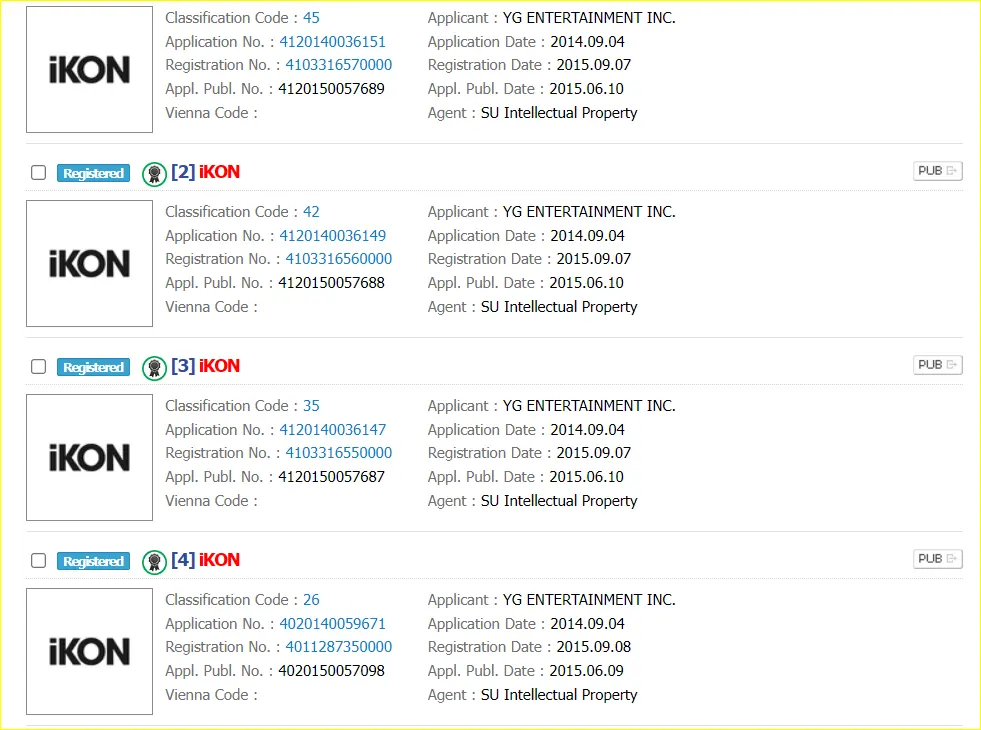Click classification code 35 link
The height and width of the screenshot is (730, 981).
(x=311, y=406)
